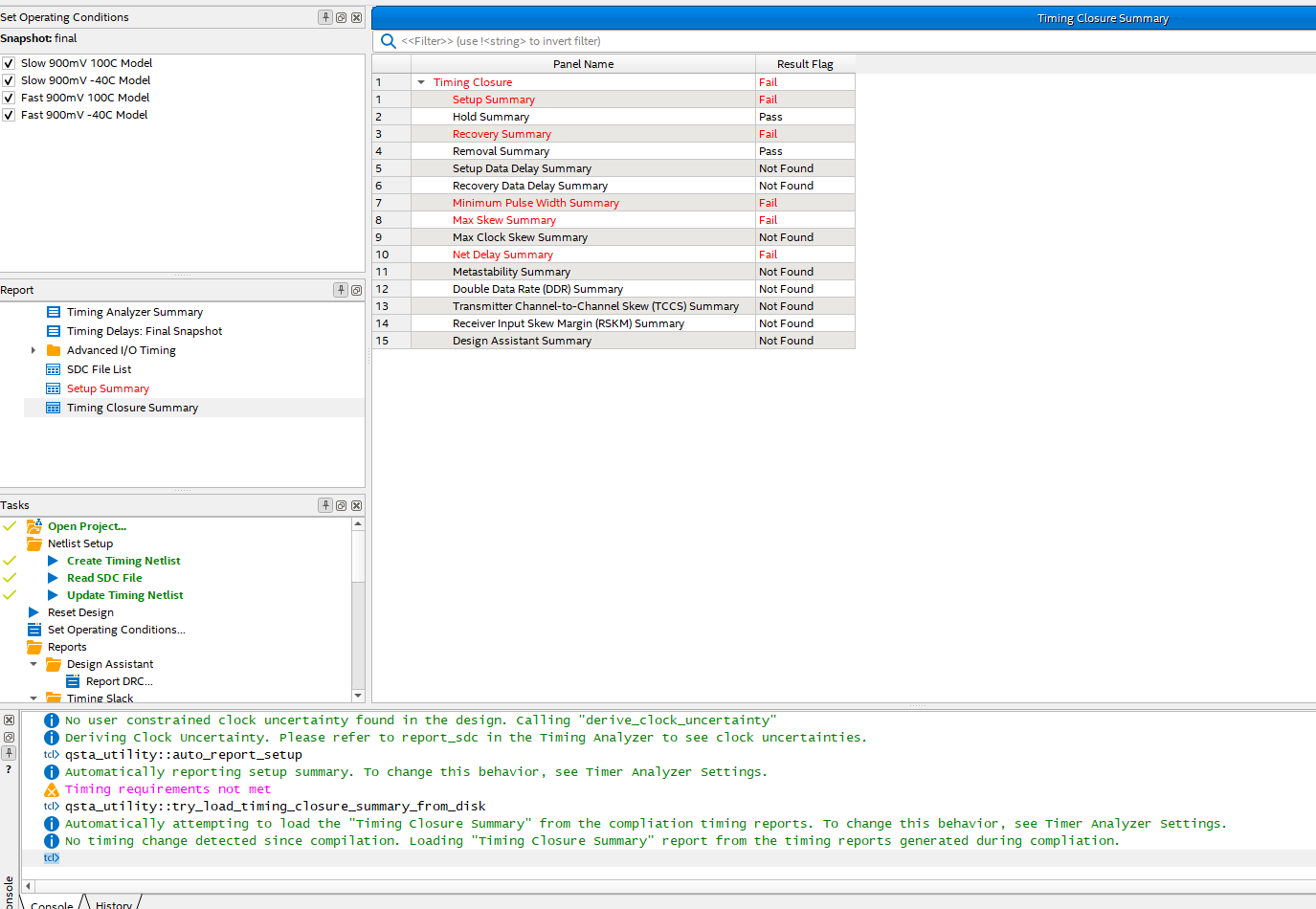Click the Tasks panel scroll down arrow

(358, 696)
